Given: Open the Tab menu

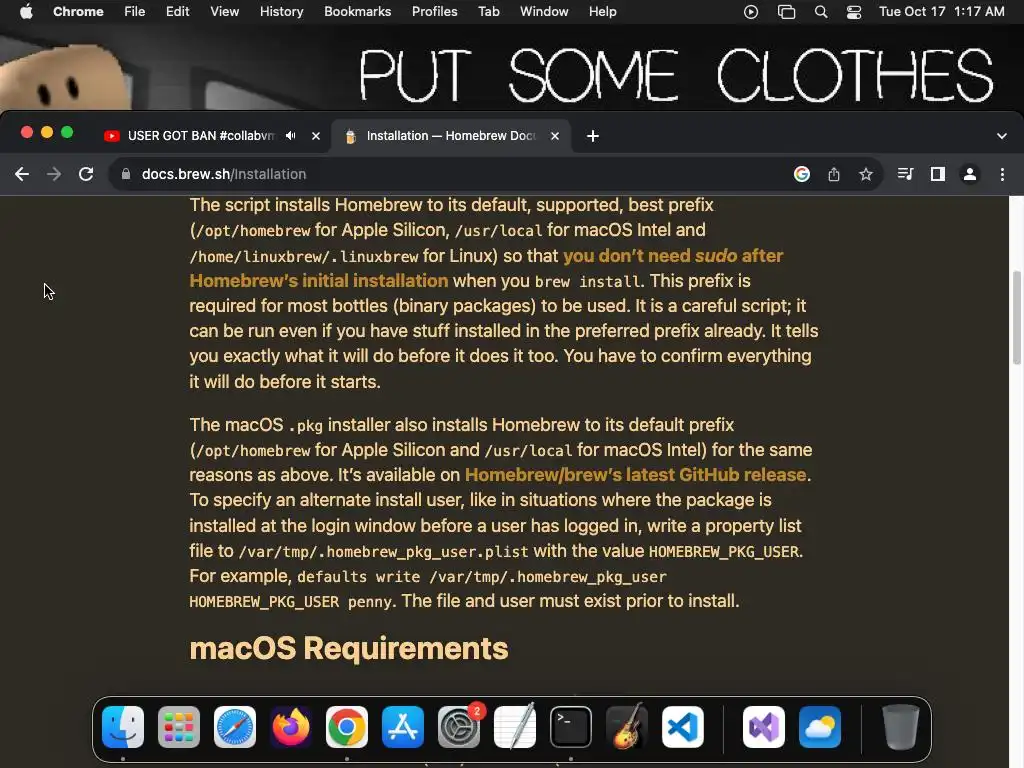Looking at the screenshot, I should [x=489, y=12].
